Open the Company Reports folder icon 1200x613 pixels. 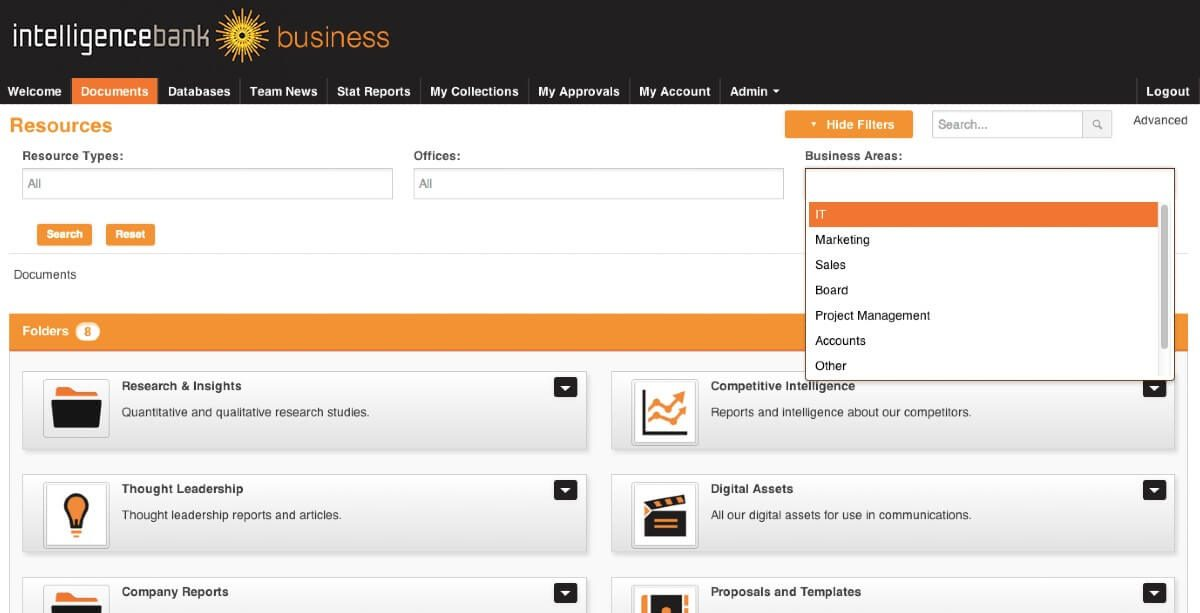click(76, 599)
